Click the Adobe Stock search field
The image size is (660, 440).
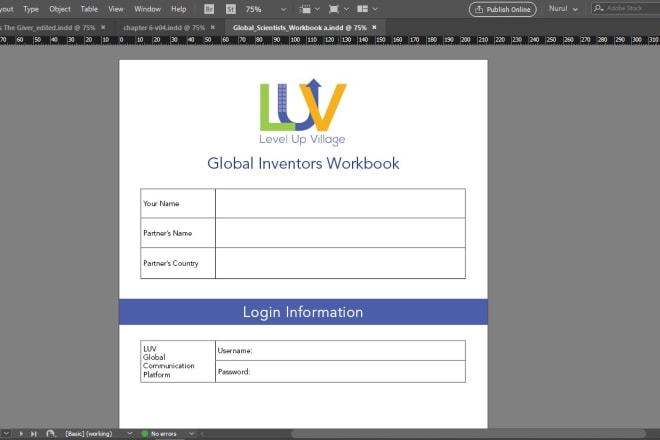tap(627, 8)
